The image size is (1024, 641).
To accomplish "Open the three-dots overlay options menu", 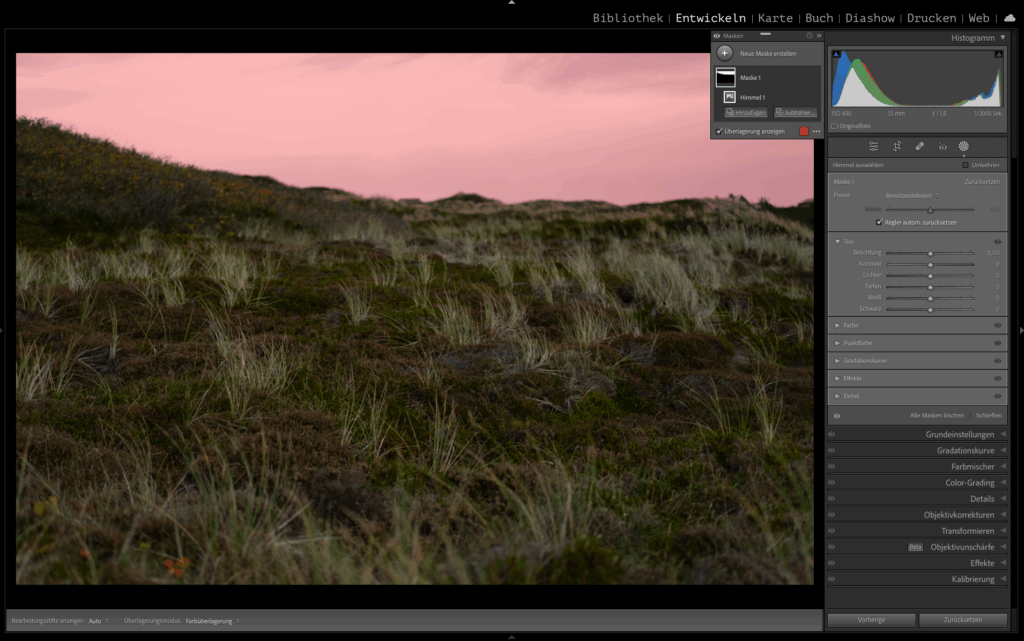I will 816,131.
